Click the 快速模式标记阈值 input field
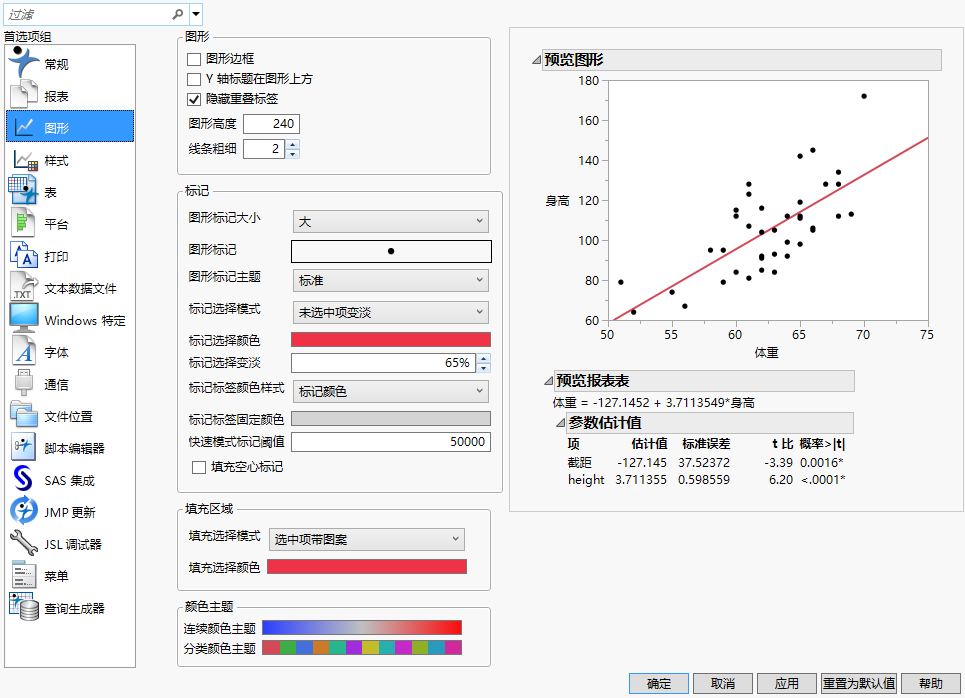This screenshot has height=698, width=965. click(391, 442)
